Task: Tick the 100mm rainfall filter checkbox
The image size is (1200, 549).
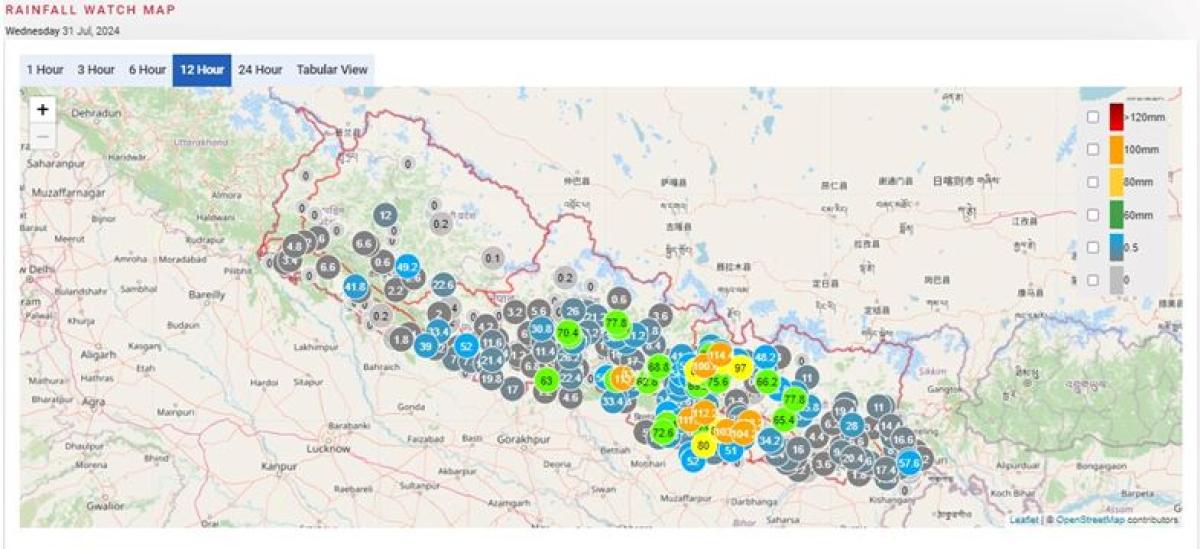Action: click(1093, 149)
